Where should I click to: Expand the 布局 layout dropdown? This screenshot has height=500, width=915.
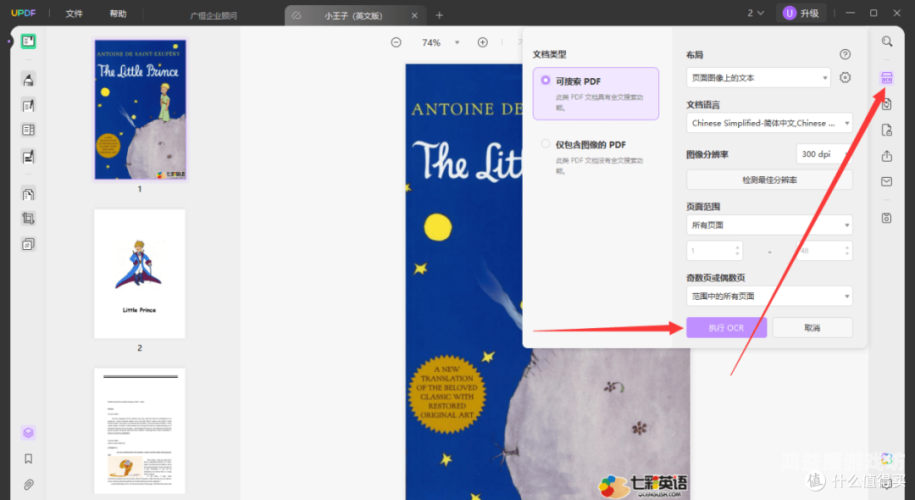click(759, 78)
